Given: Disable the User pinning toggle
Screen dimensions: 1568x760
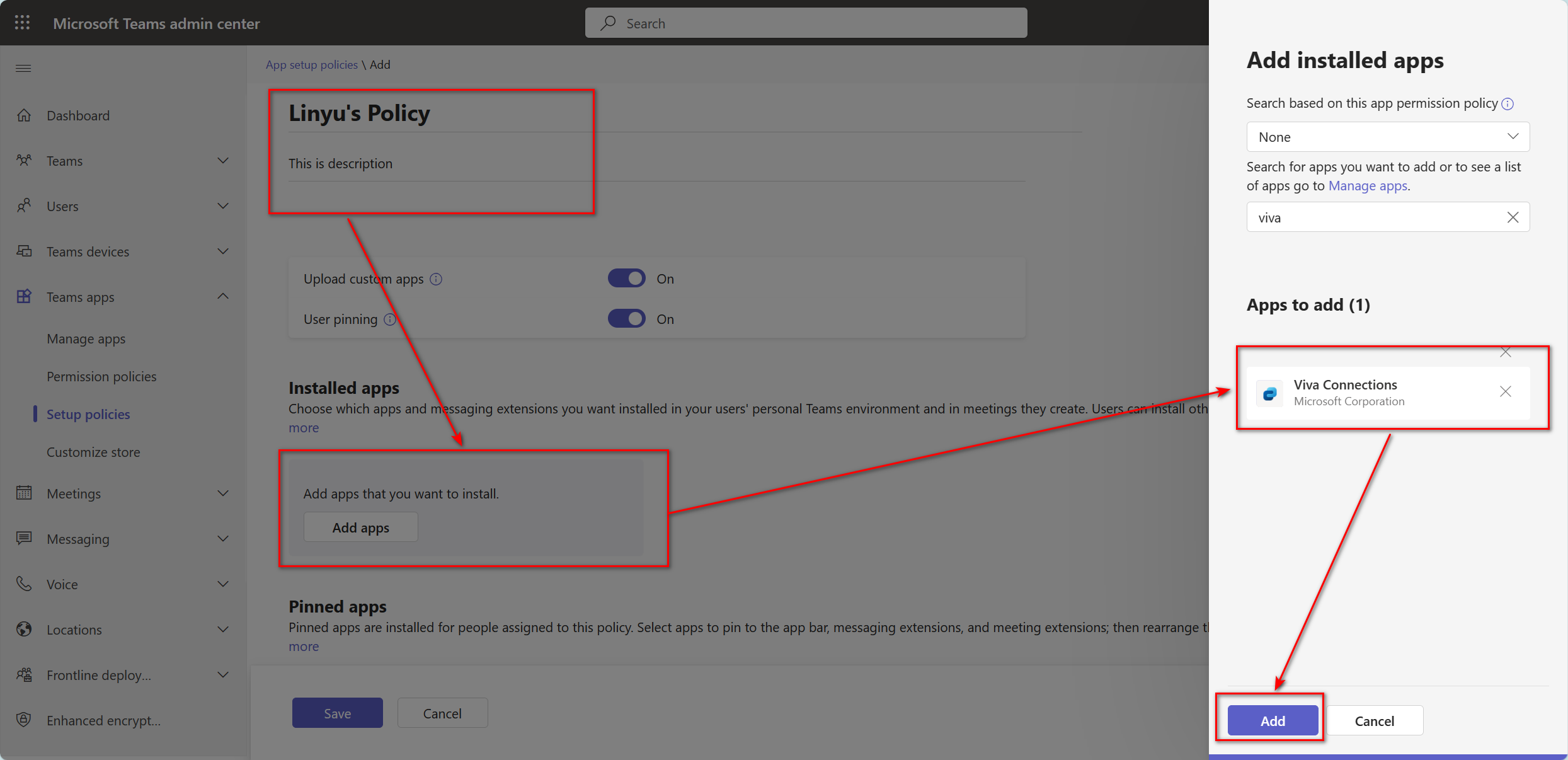Looking at the screenshot, I should [626, 318].
